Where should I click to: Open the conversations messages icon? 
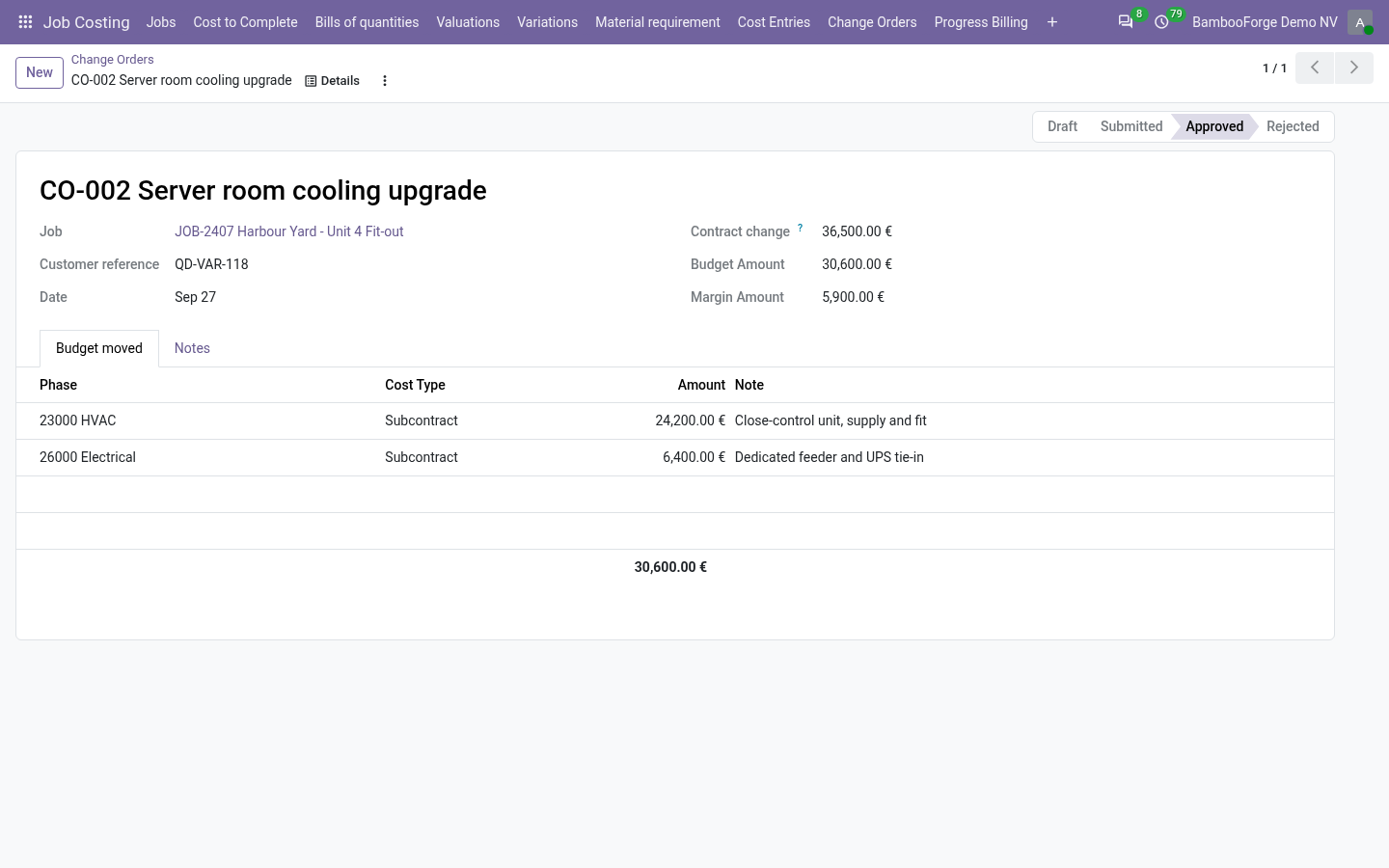(1126, 22)
